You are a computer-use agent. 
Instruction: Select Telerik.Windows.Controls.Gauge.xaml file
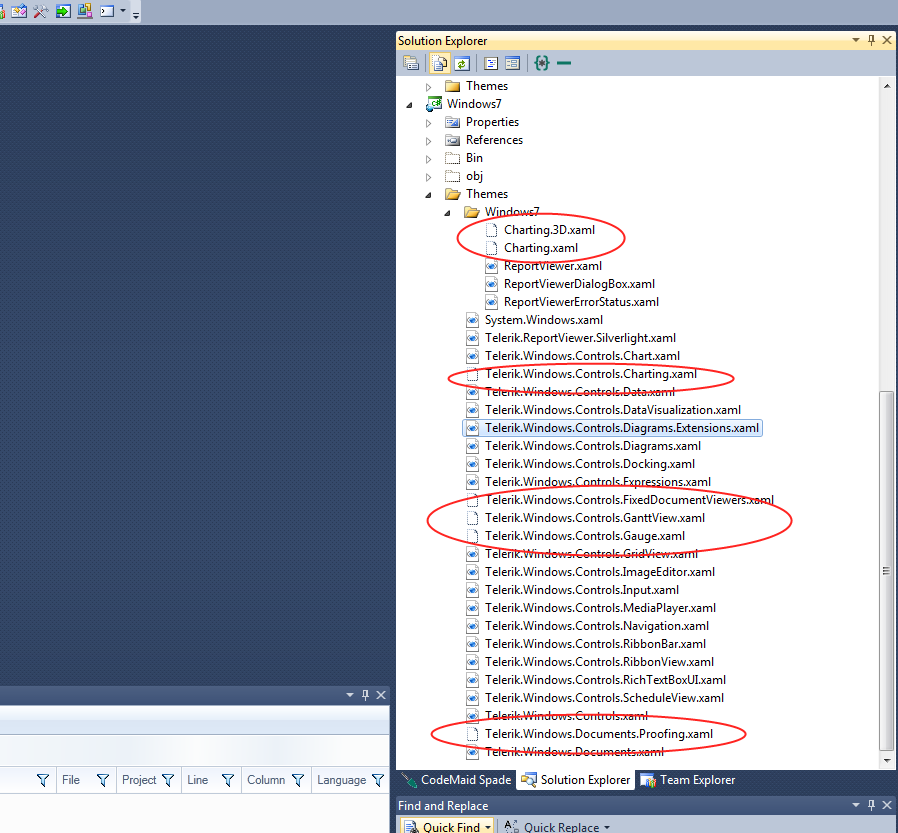click(585, 536)
